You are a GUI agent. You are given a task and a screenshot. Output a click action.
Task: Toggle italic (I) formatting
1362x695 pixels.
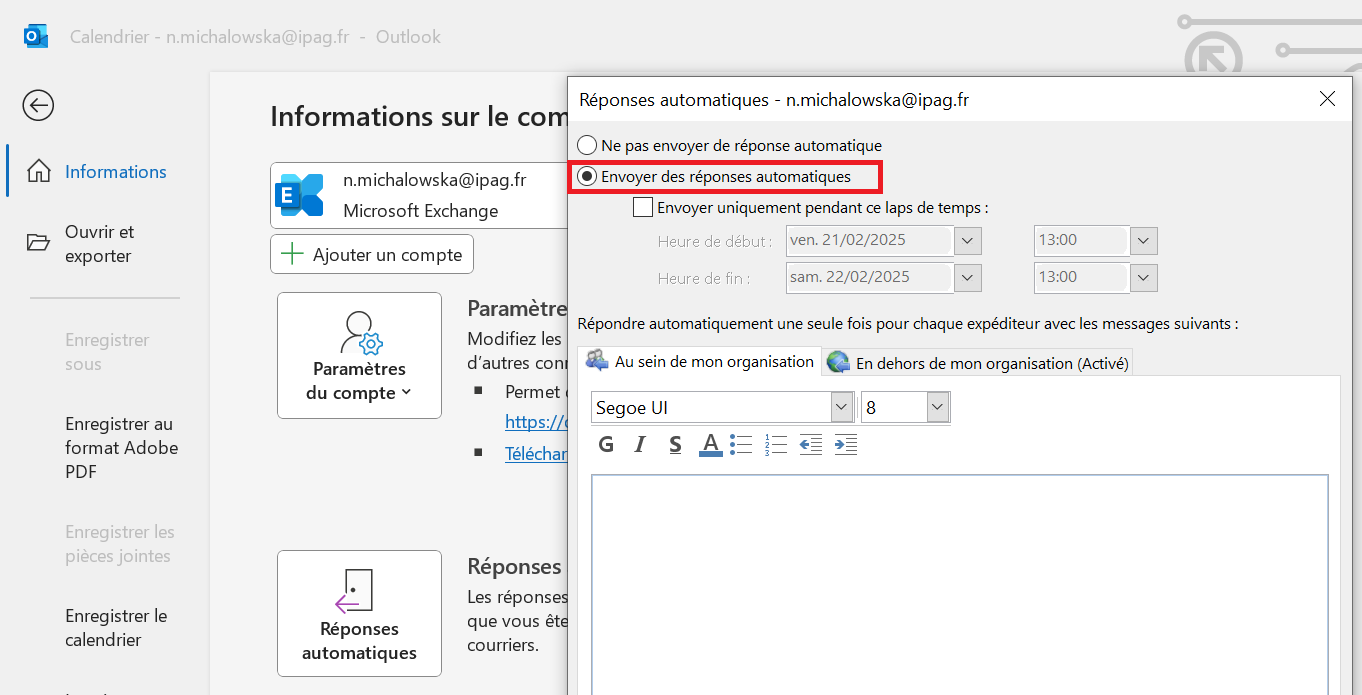[641, 445]
